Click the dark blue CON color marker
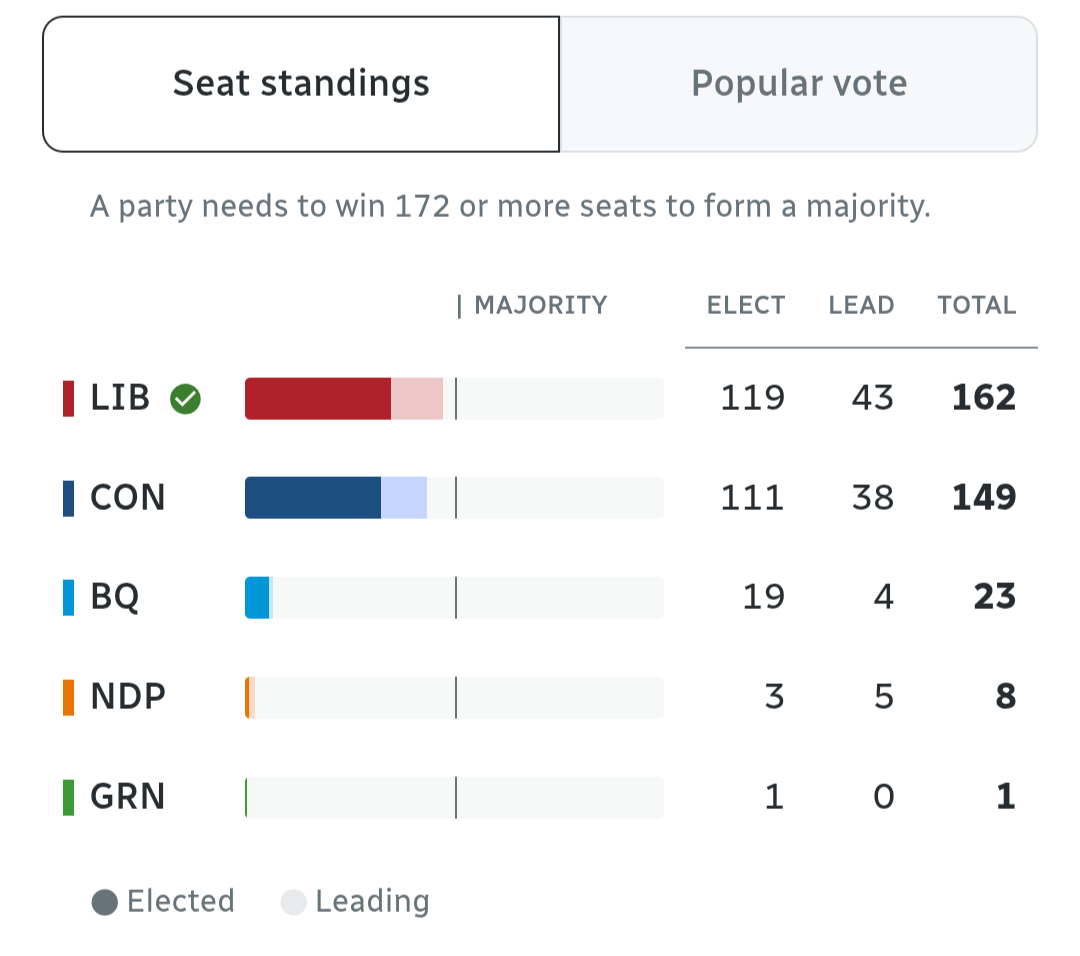This screenshot has width=1080, height=956. (x=69, y=498)
